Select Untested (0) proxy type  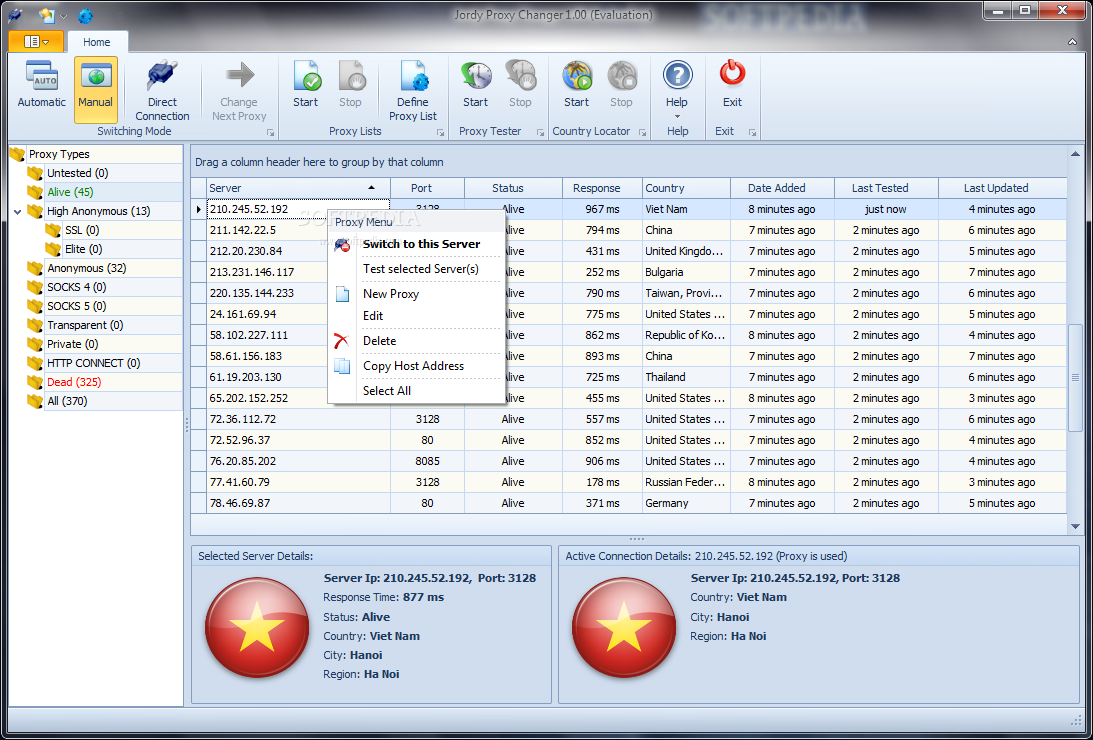click(77, 173)
